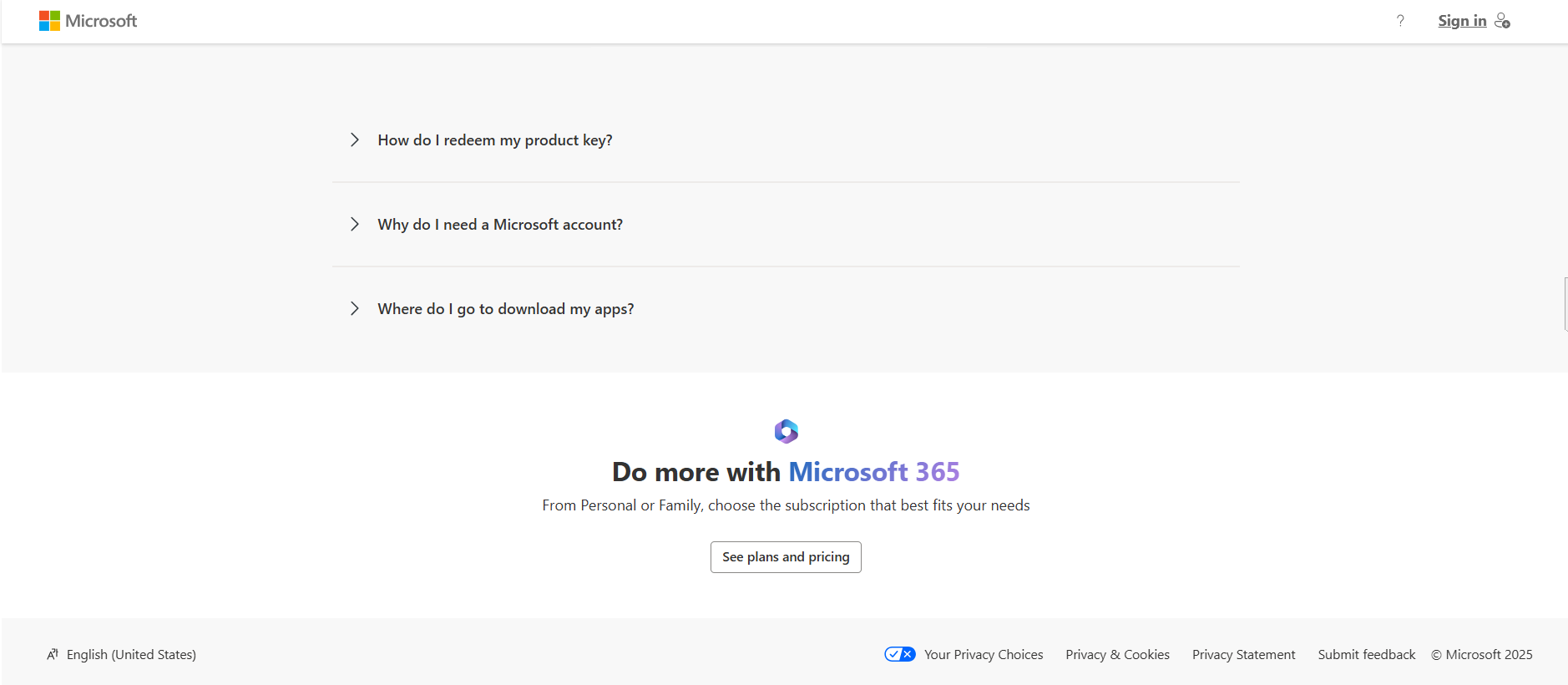Click See plans and pricing button
The width and height of the screenshot is (1568, 685).
(786, 557)
